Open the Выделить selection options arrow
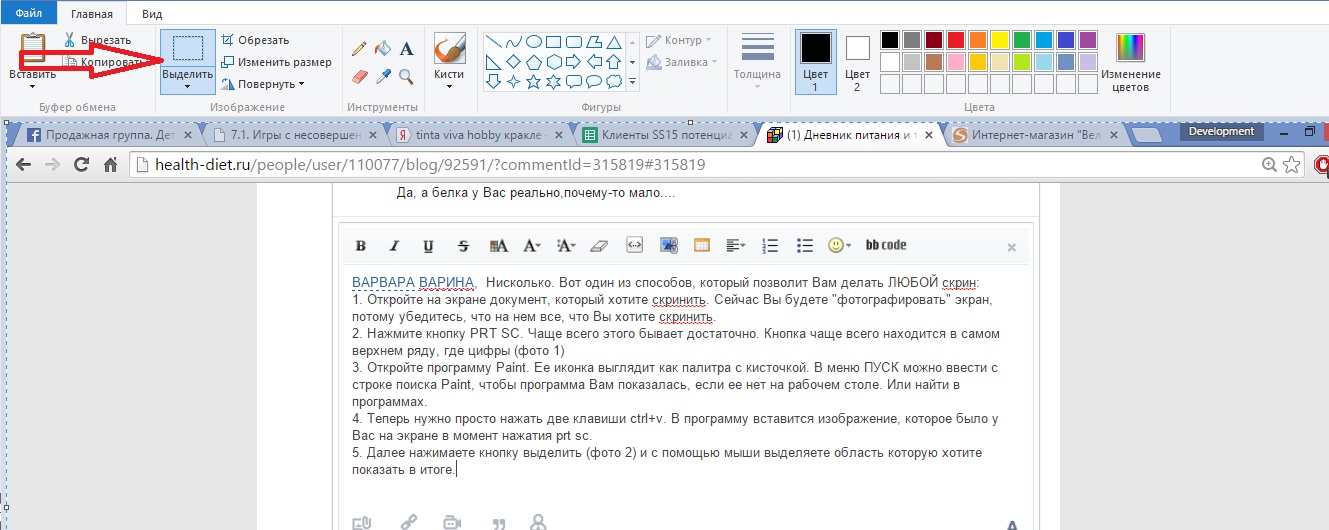This screenshot has height=530, width=1329. 187,86
